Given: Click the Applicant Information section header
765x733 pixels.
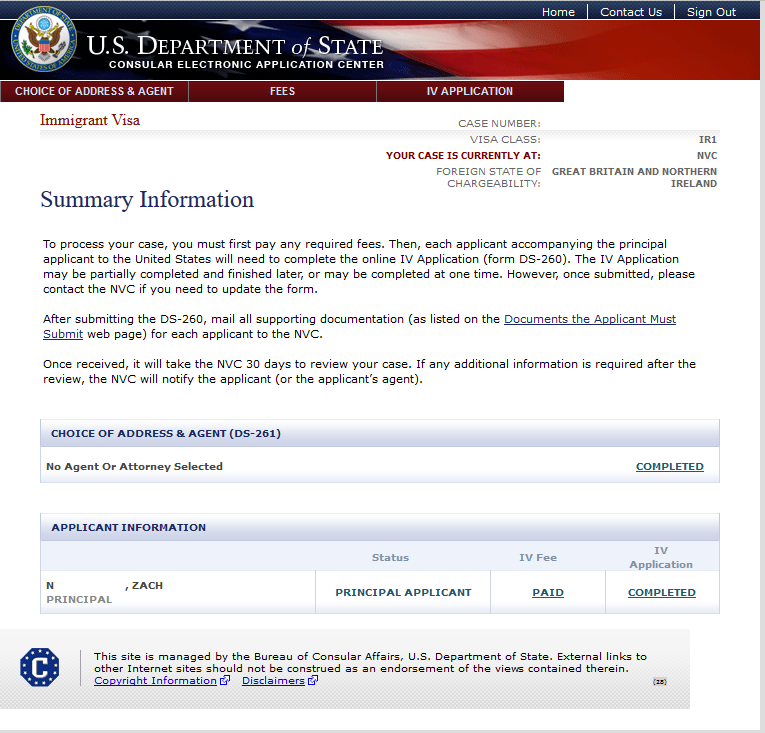Looking at the screenshot, I should [128, 528].
